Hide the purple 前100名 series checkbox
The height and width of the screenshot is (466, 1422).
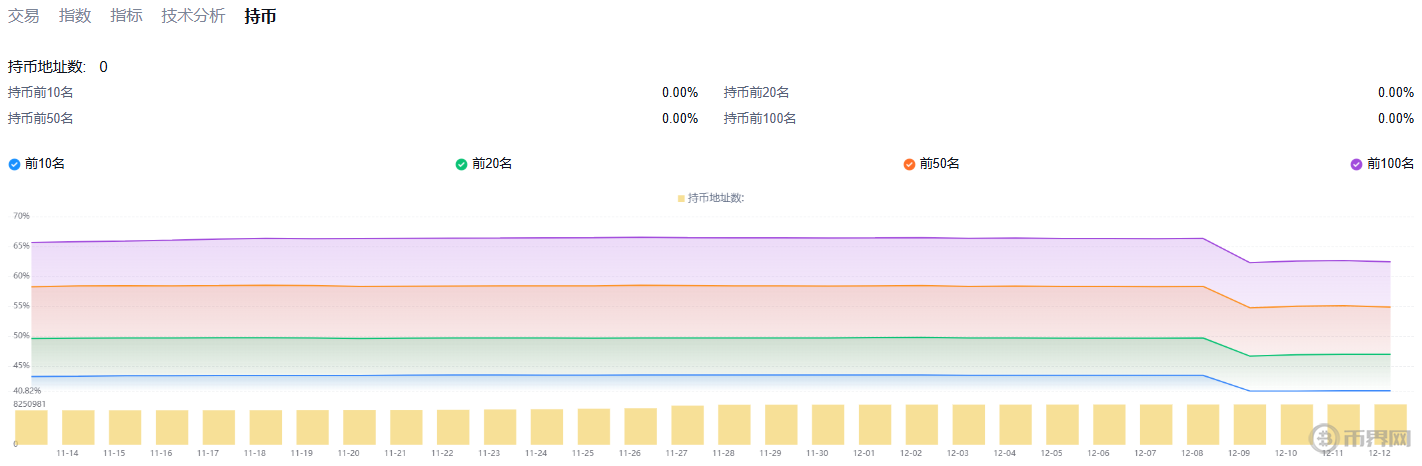tap(1356, 164)
